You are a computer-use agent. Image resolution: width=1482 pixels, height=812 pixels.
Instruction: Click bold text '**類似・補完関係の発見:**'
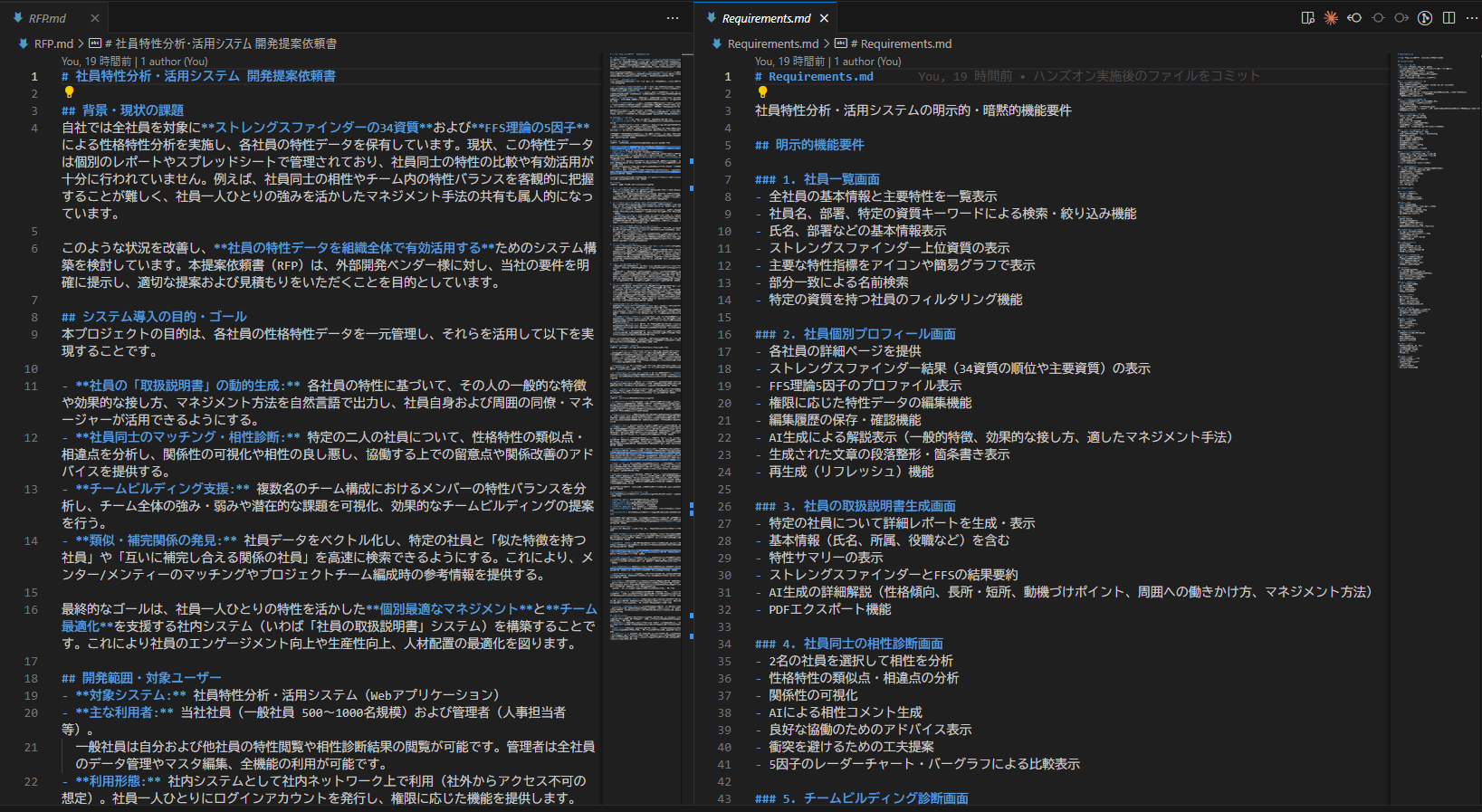(x=156, y=540)
